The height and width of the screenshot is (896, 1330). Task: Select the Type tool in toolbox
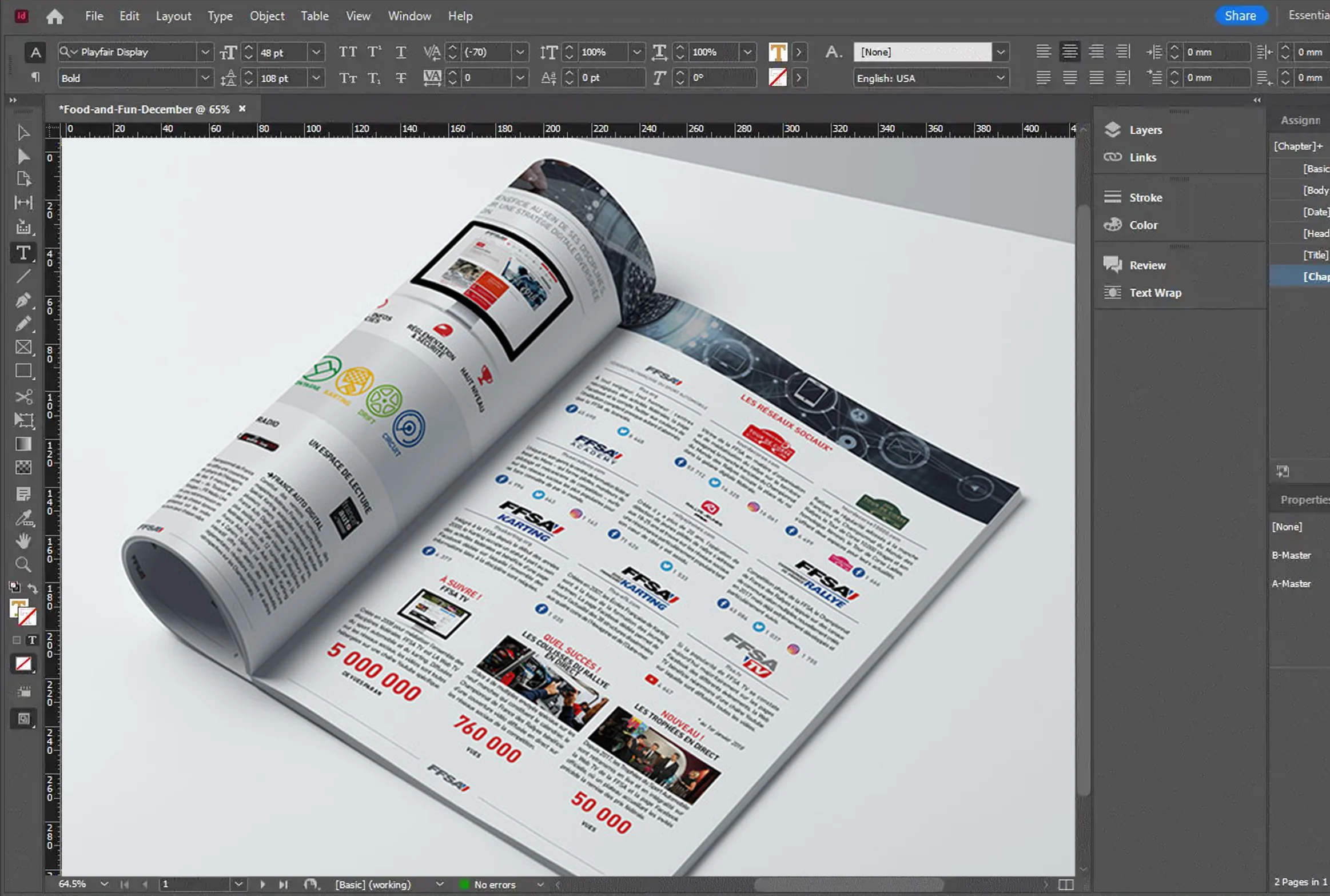[23, 253]
